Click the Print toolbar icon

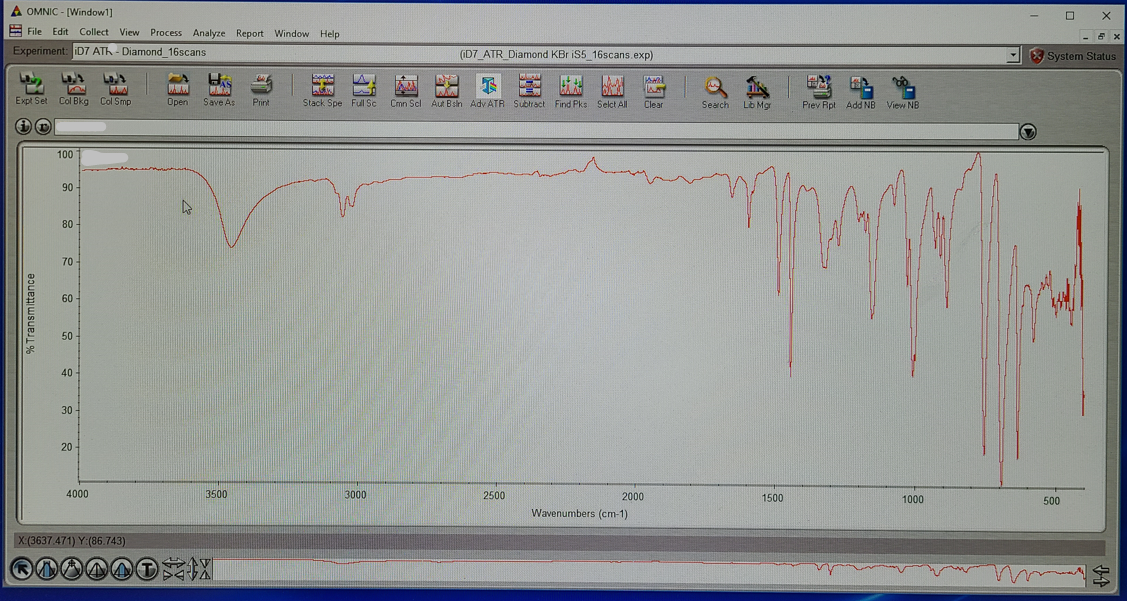[261, 90]
